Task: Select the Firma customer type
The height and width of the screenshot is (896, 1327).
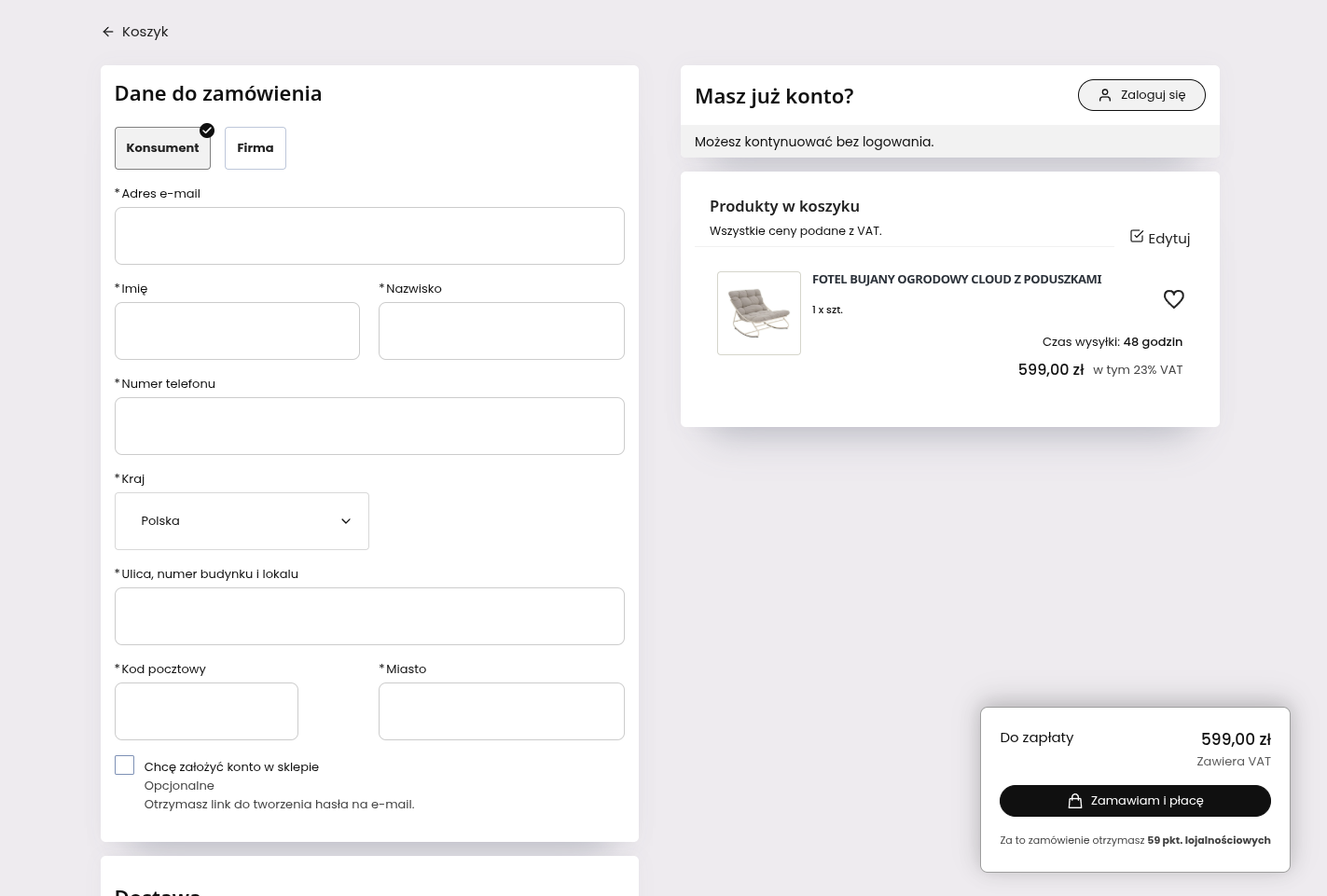Action: [x=256, y=148]
